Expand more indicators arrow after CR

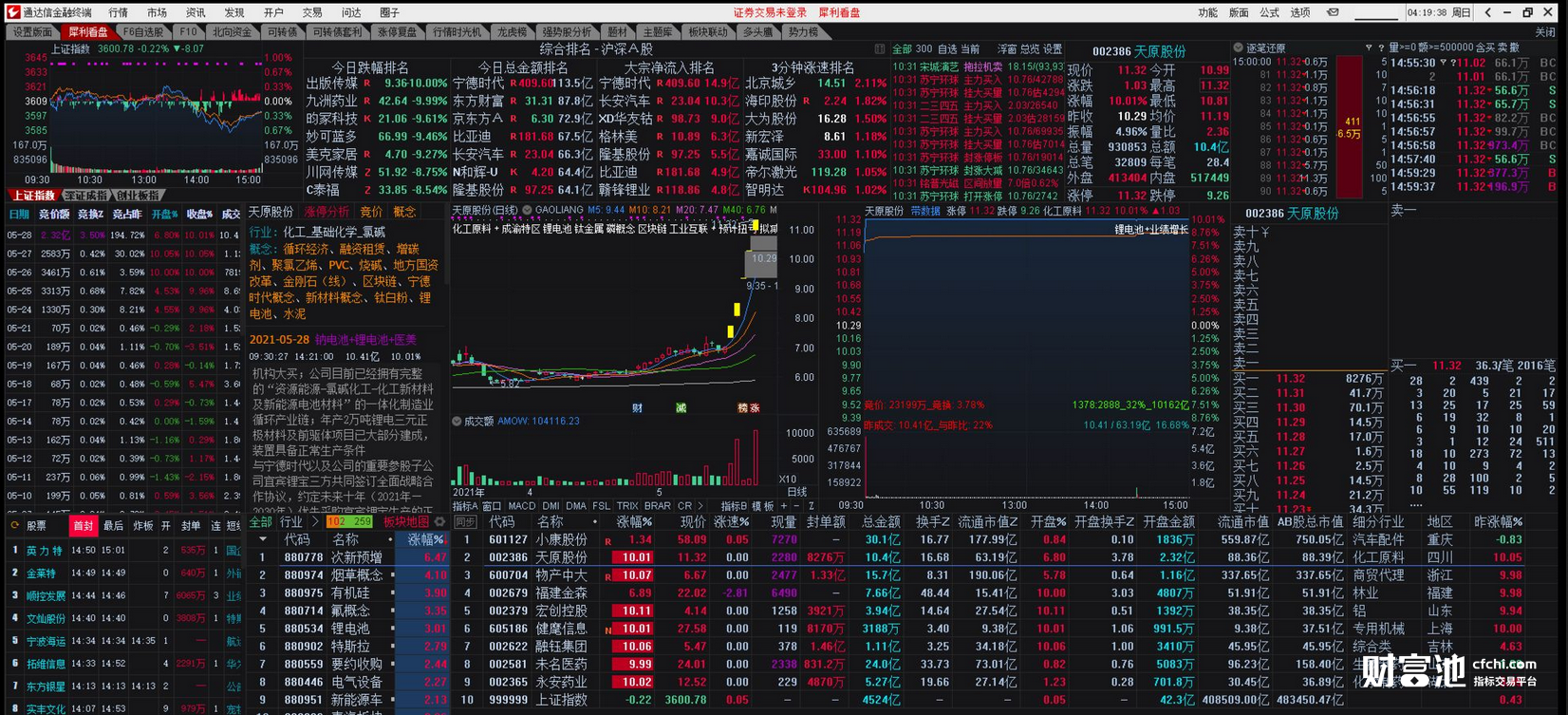(x=700, y=507)
